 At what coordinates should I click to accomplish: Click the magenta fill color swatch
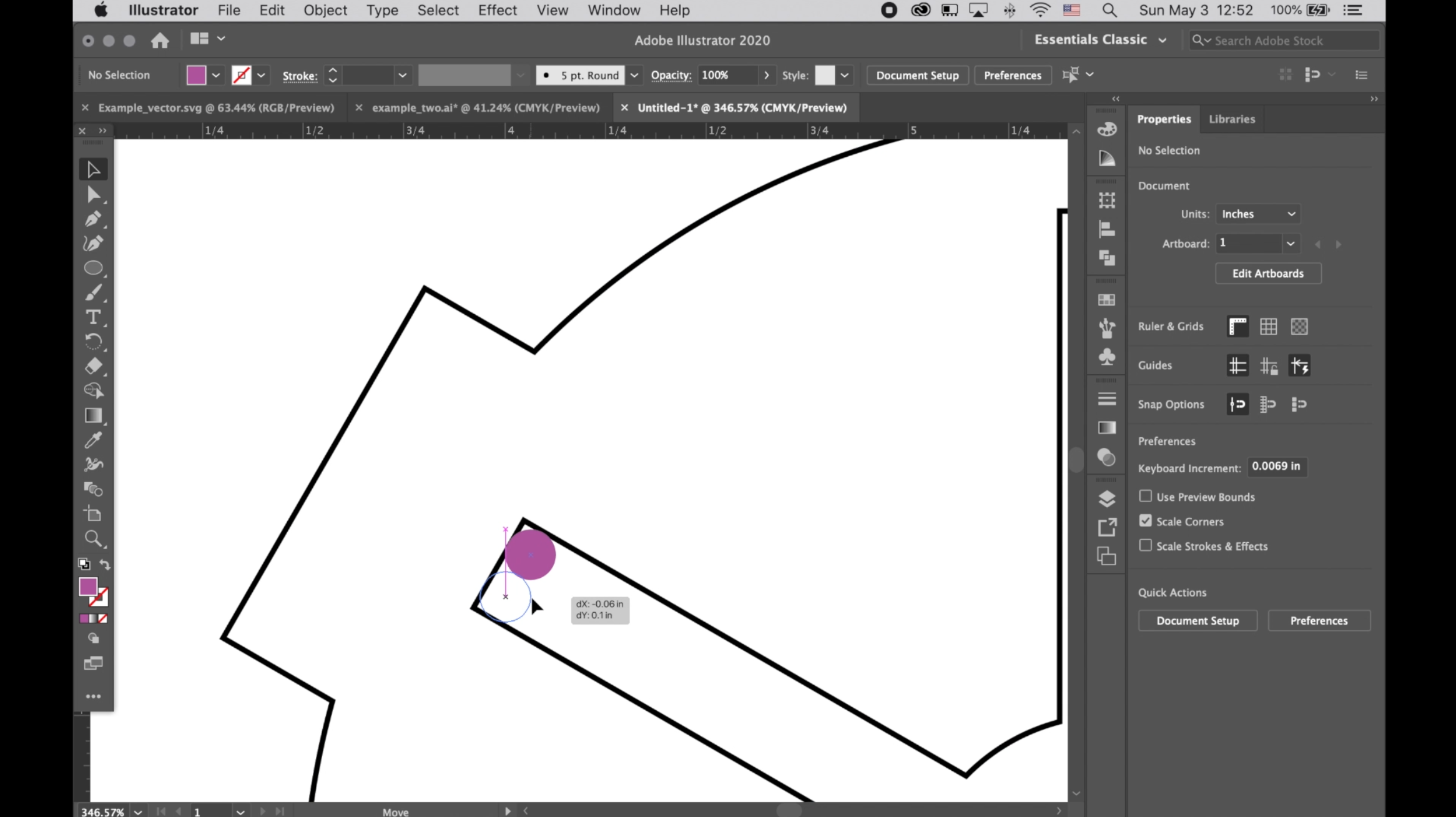[x=195, y=74]
